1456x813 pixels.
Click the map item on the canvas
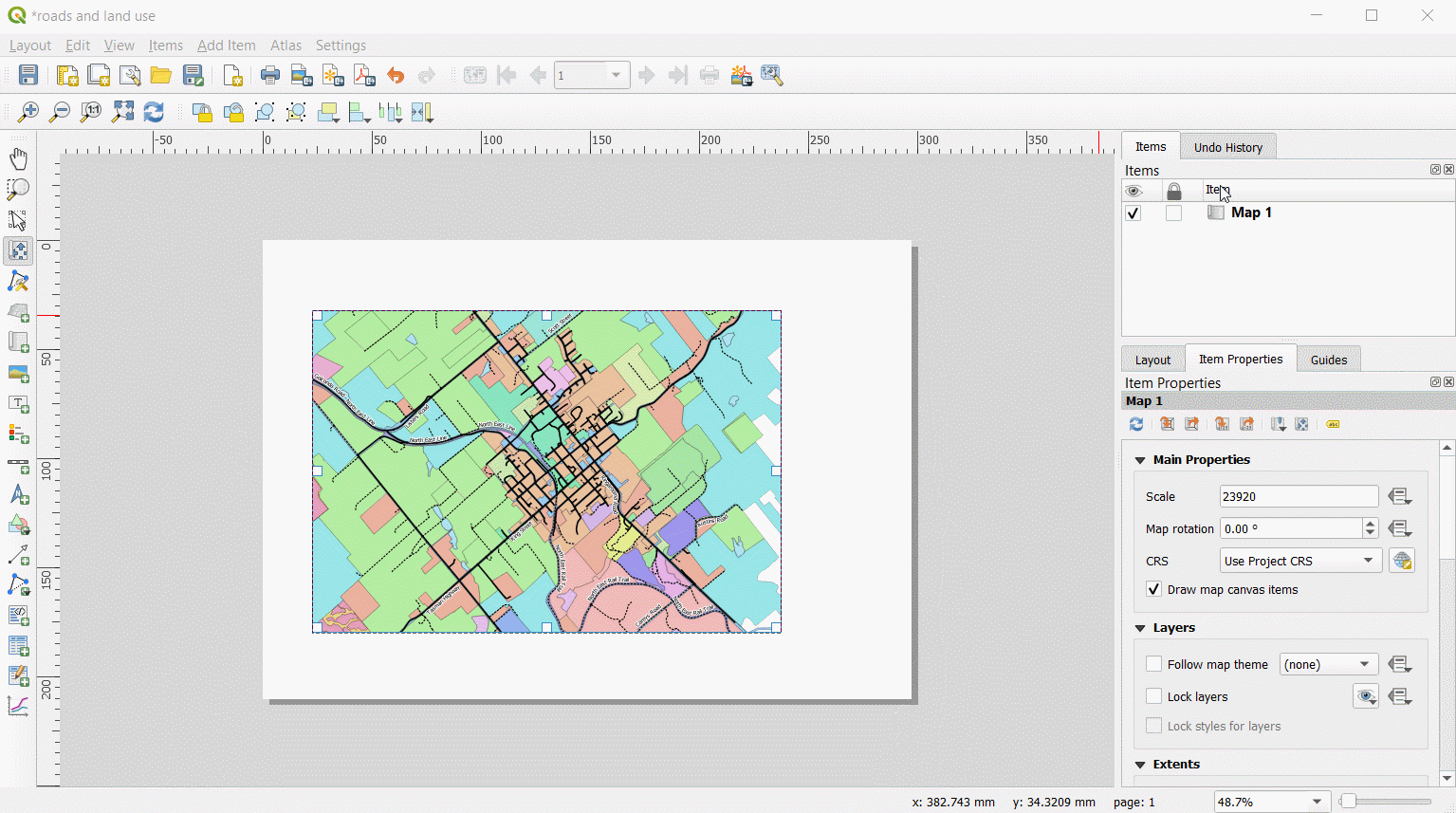(x=546, y=471)
